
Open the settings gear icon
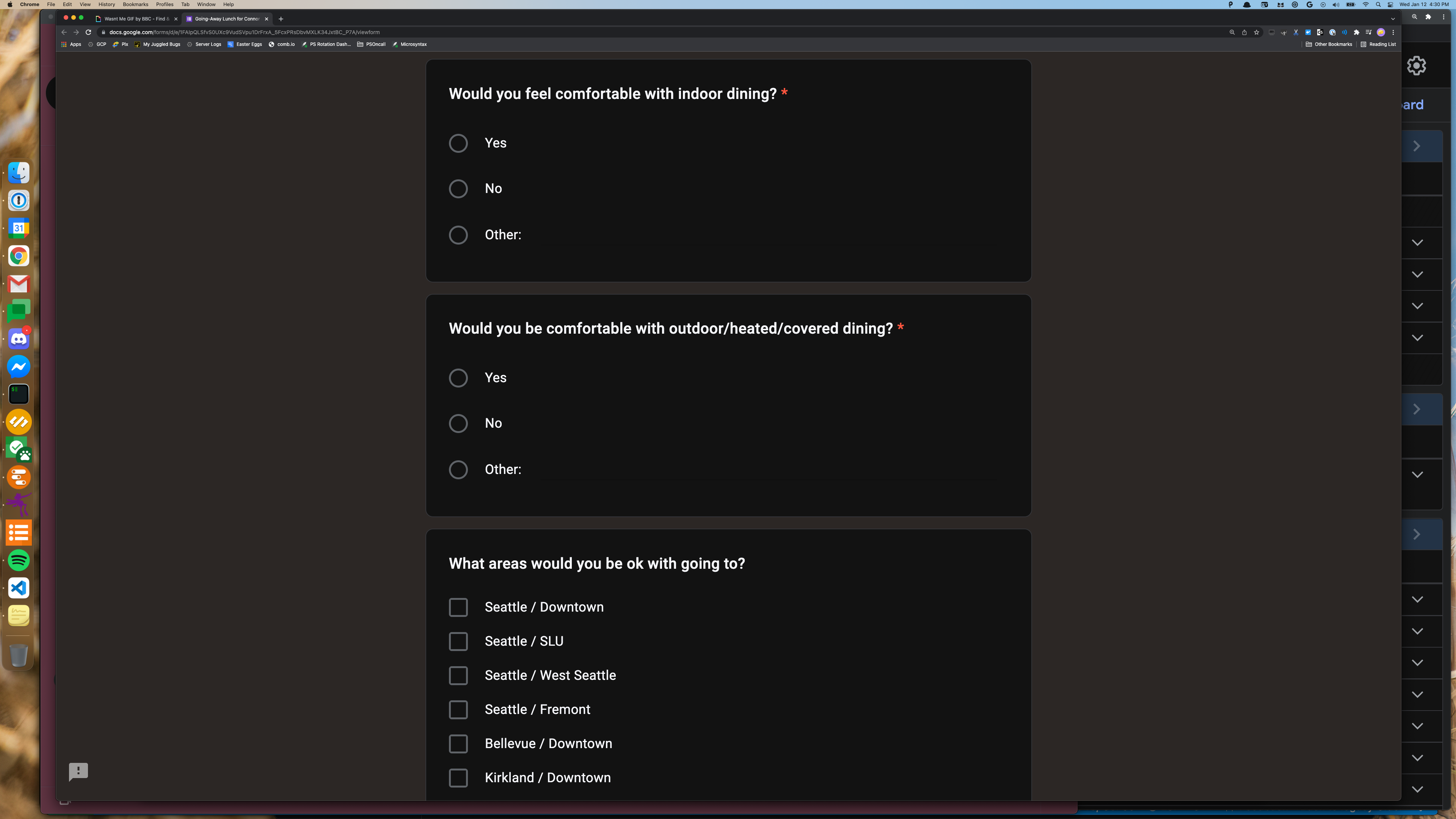coord(1417,66)
